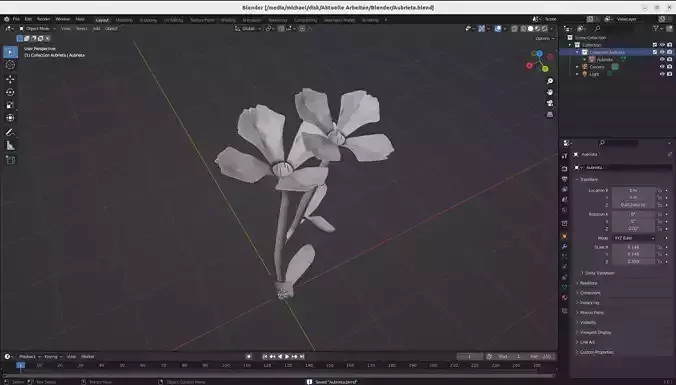The height and width of the screenshot is (385, 676).
Task: Expand the Relations panel
Action: (587, 283)
